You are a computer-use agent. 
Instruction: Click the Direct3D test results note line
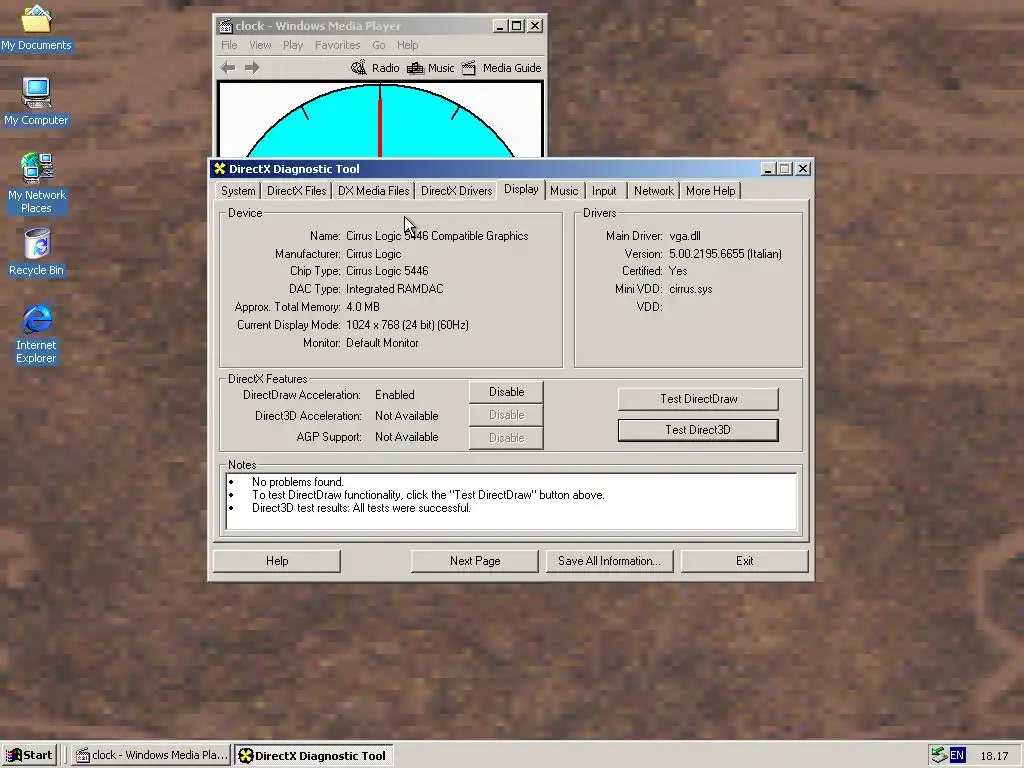point(361,508)
